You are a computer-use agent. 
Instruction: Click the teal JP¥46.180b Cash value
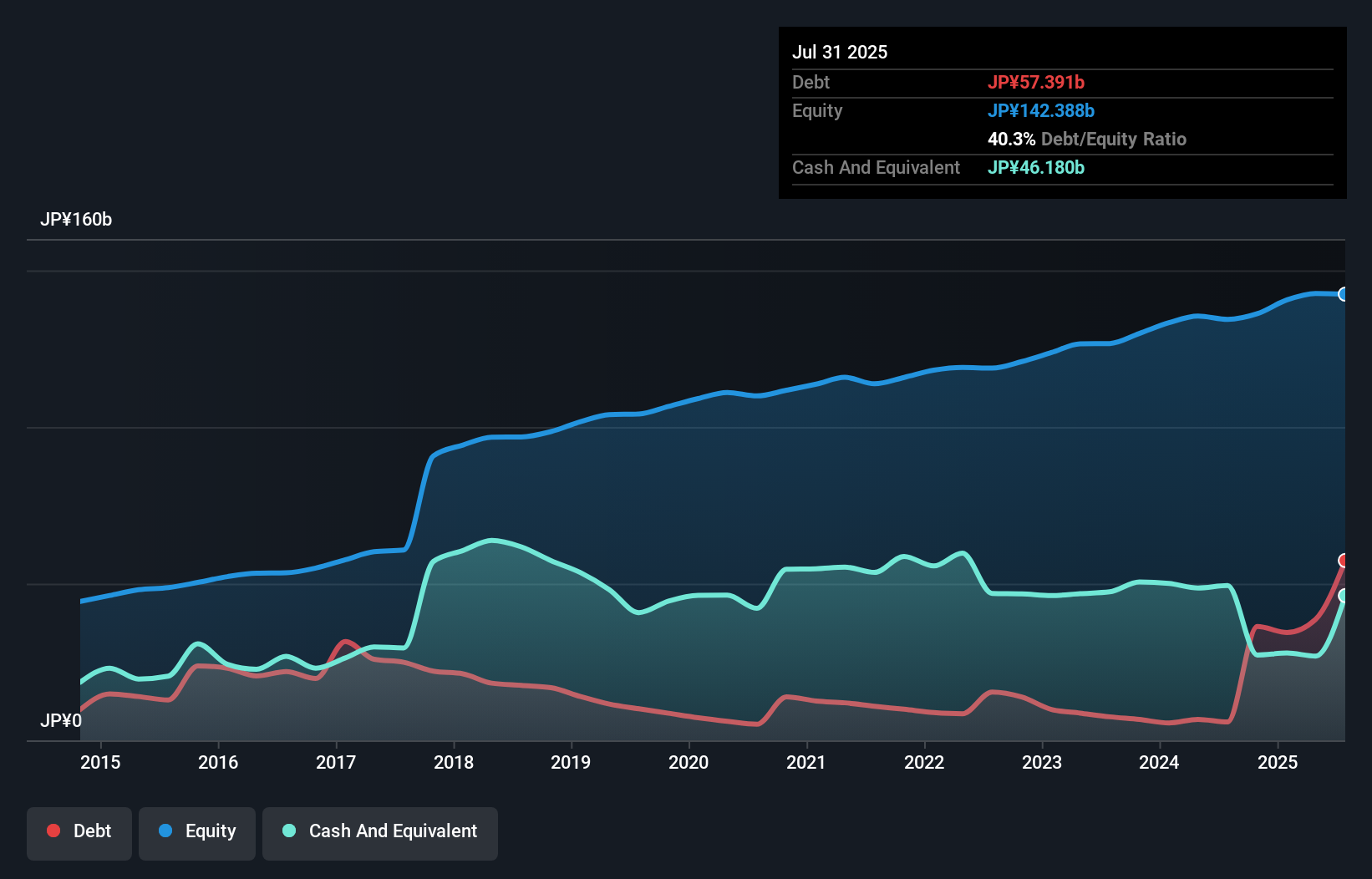1036,167
